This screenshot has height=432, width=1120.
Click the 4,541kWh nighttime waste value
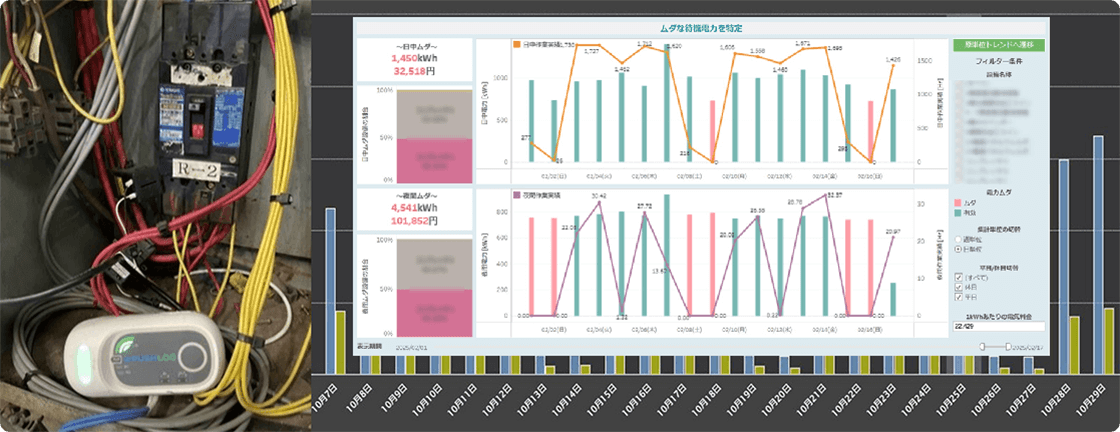coord(413,208)
